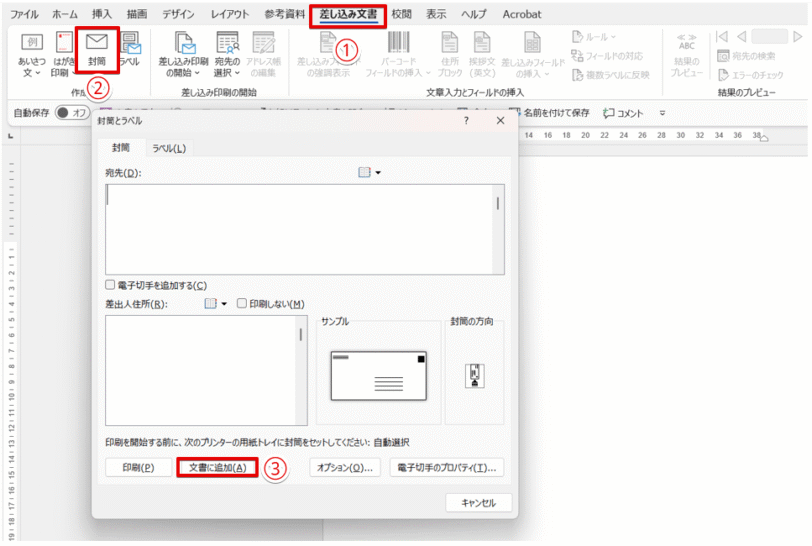Viewport: 812px width, 546px height.
Task: Go to next record arrow icon
Action: 798,37
